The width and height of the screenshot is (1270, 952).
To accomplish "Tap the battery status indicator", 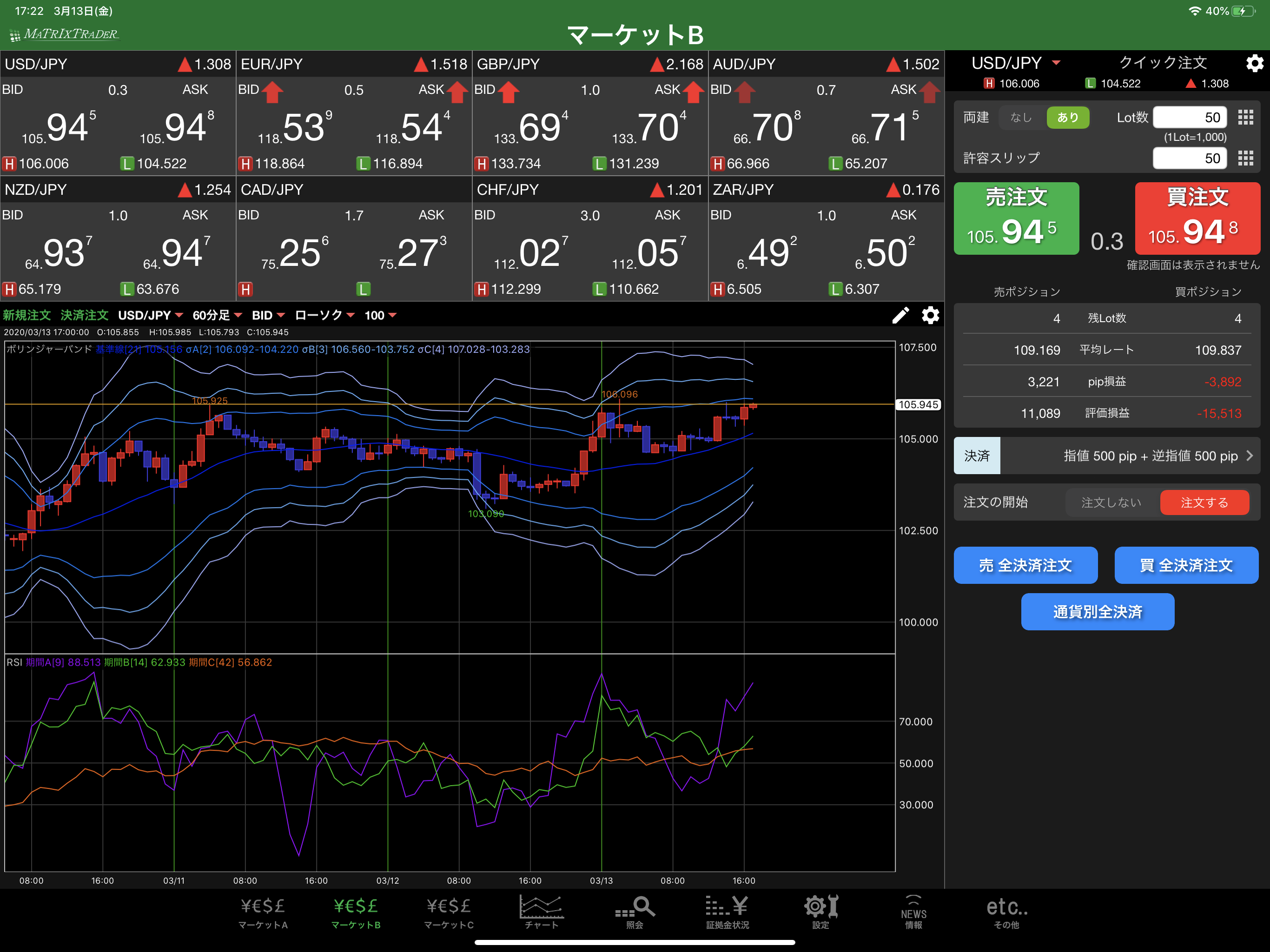I will coord(1244,11).
